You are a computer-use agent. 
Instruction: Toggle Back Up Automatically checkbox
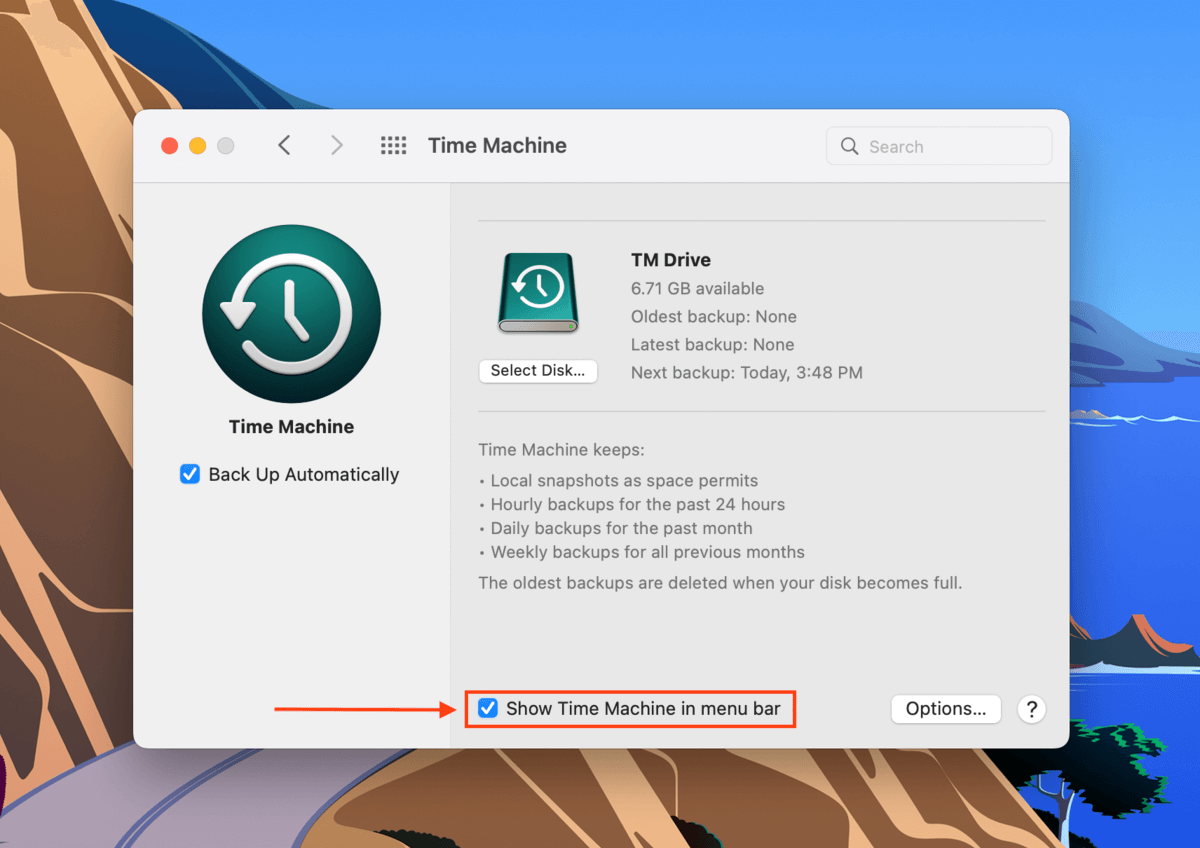190,474
